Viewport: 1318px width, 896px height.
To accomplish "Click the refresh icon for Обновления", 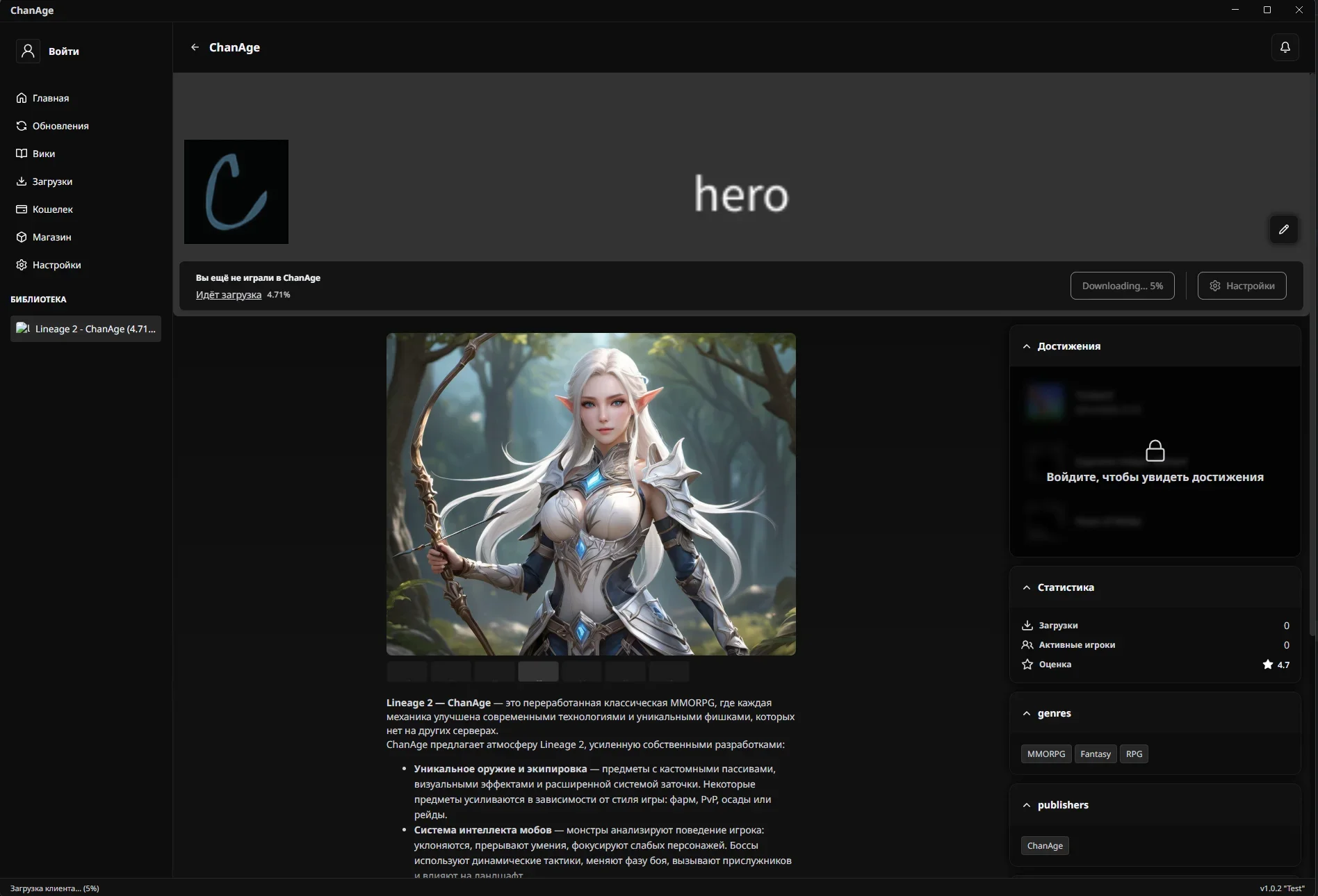I will [22, 126].
